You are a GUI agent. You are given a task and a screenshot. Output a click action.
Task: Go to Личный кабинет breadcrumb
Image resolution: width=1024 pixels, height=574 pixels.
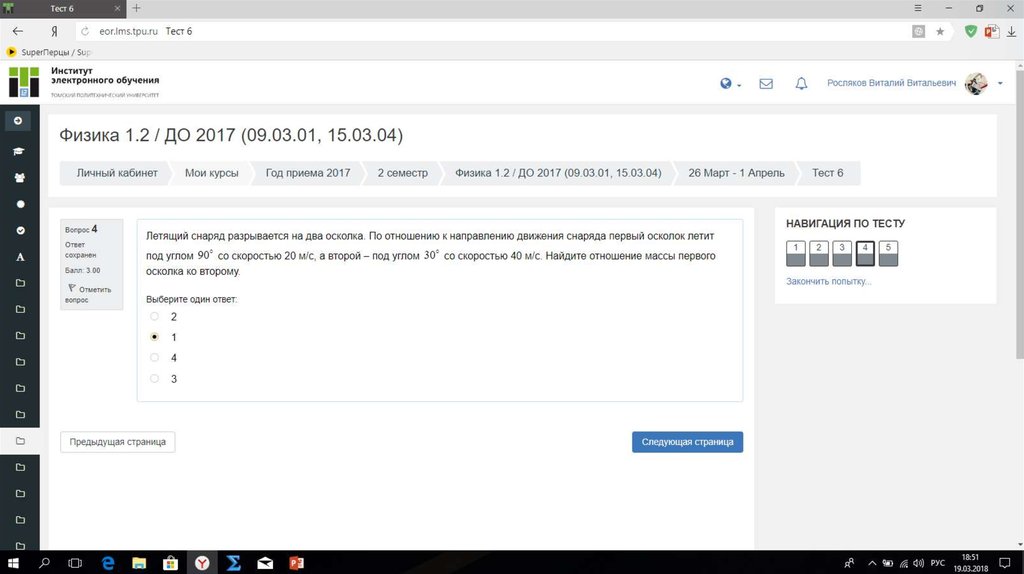pyautogui.click(x=117, y=173)
